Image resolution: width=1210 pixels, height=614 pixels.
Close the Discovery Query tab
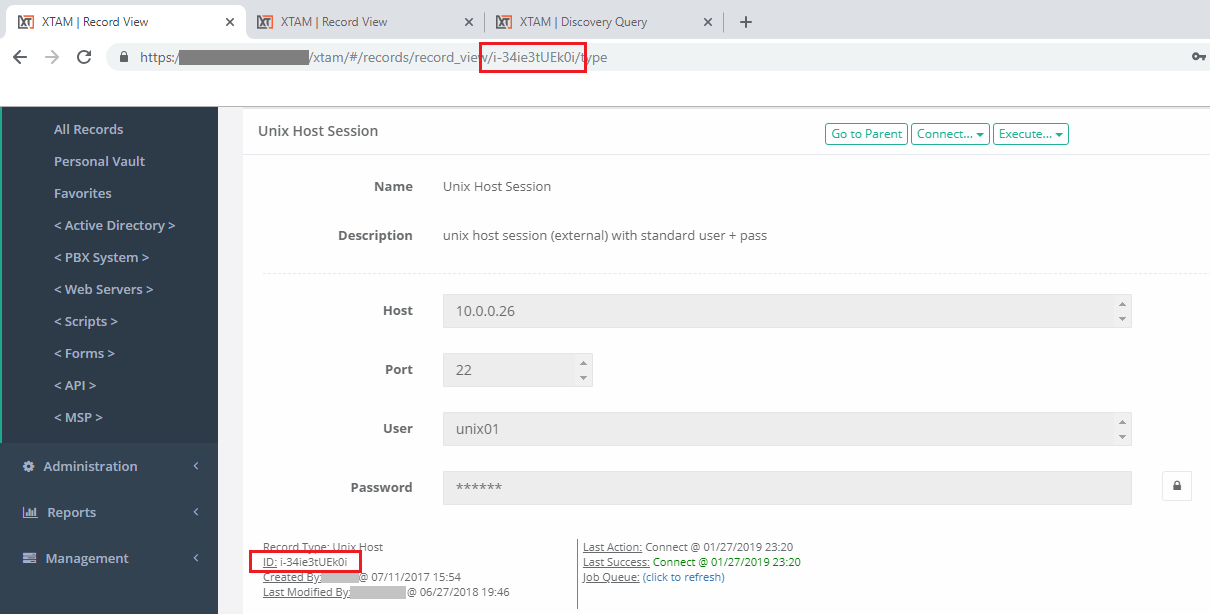(708, 22)
